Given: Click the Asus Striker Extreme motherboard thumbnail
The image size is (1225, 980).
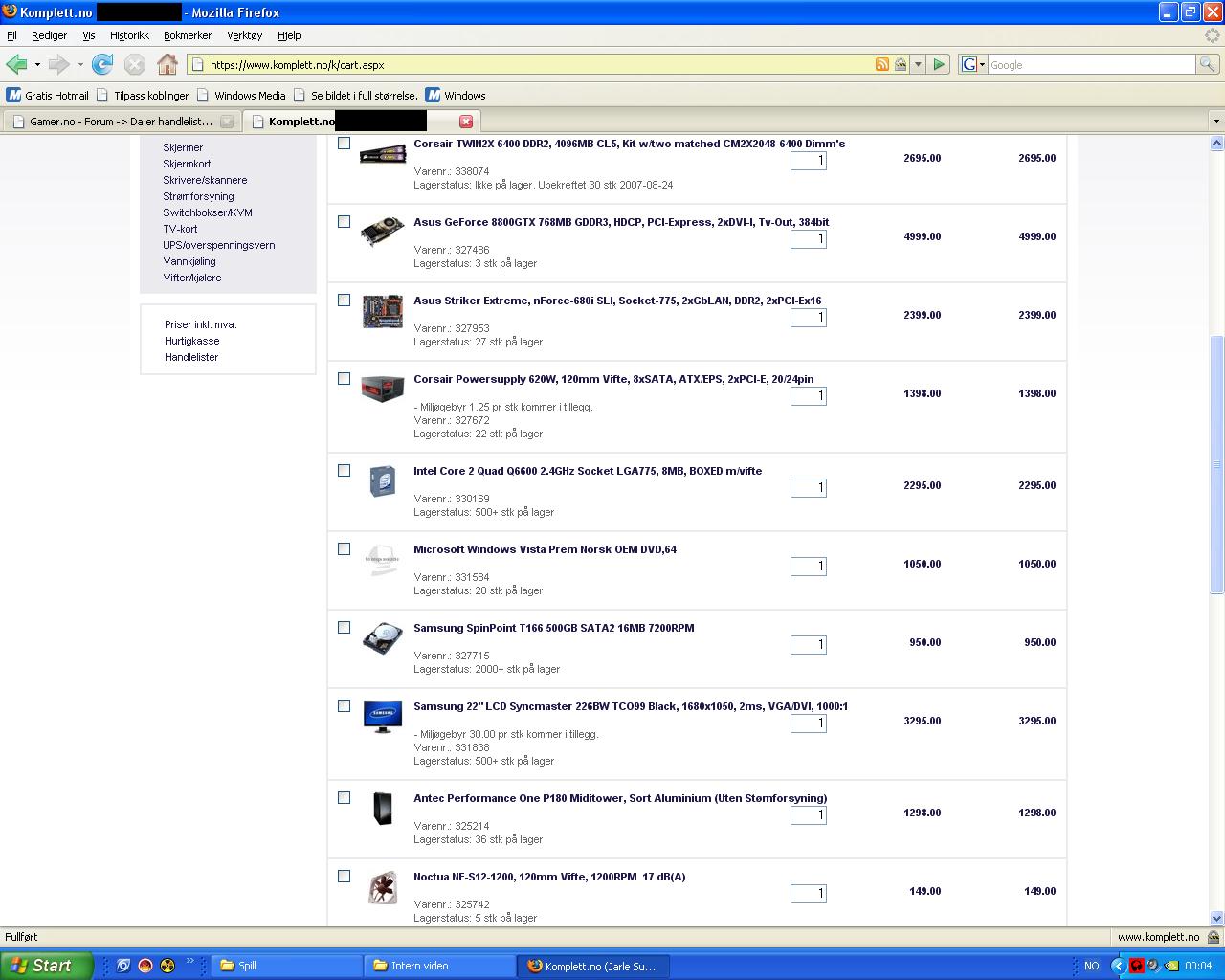Looking at the screenshot, I should [x=383, y=312].
